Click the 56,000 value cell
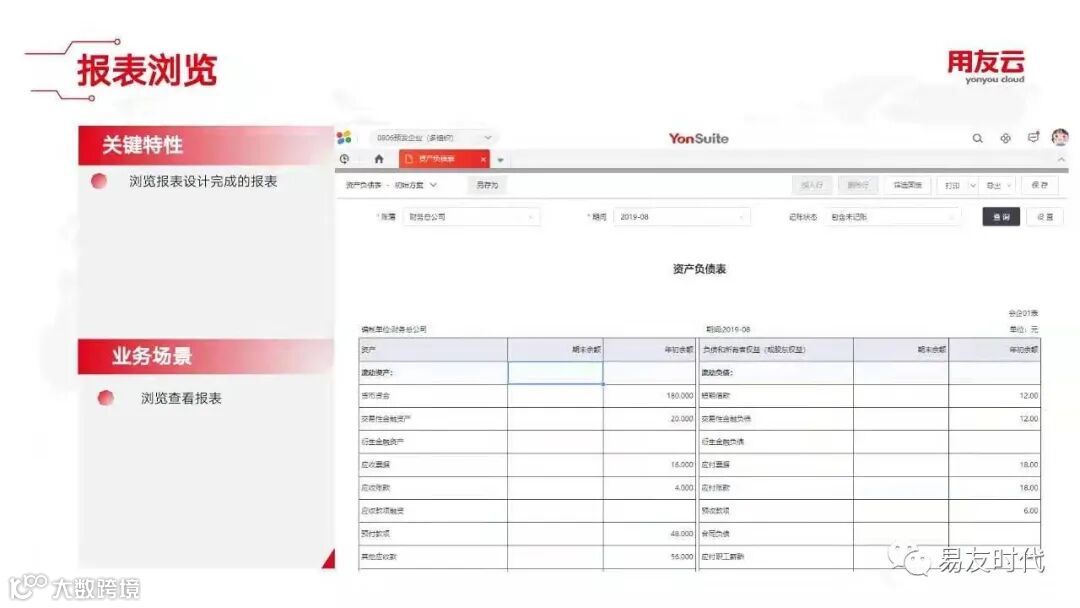 [650, 556]
